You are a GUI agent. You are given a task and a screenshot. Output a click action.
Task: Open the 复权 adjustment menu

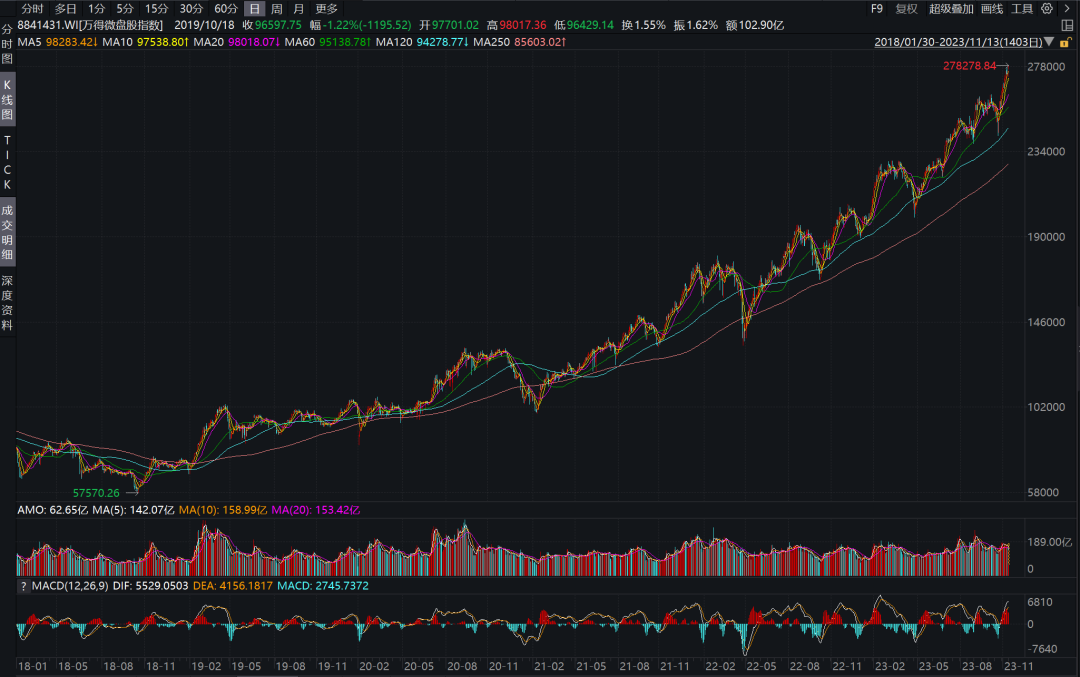(x=906, y=9)
